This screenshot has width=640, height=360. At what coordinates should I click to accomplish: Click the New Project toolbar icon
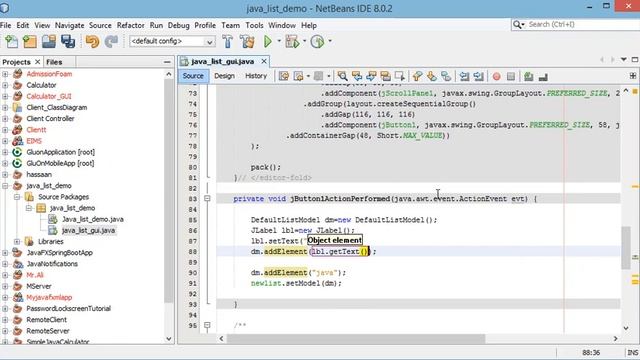(x=30, y=41)
